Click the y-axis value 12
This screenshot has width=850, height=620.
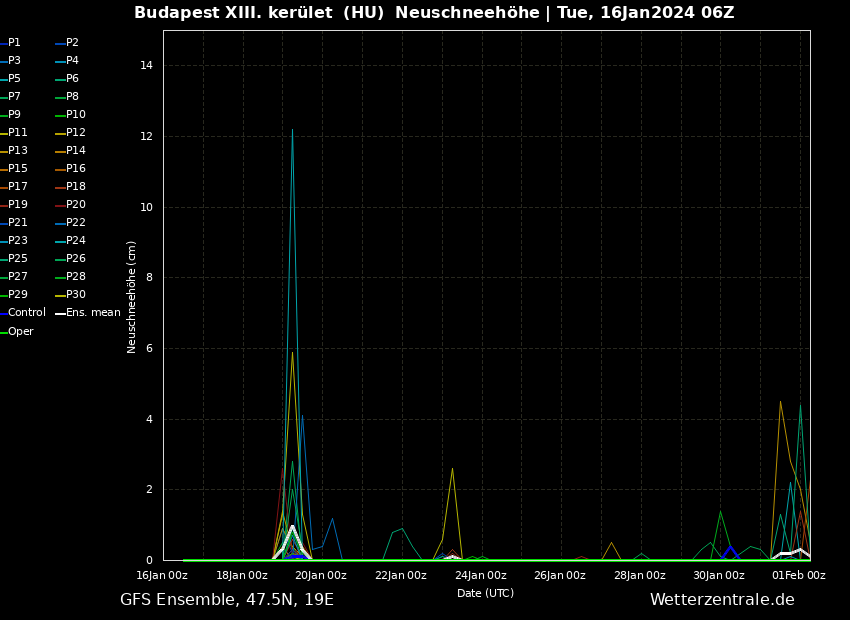[146, 137]
